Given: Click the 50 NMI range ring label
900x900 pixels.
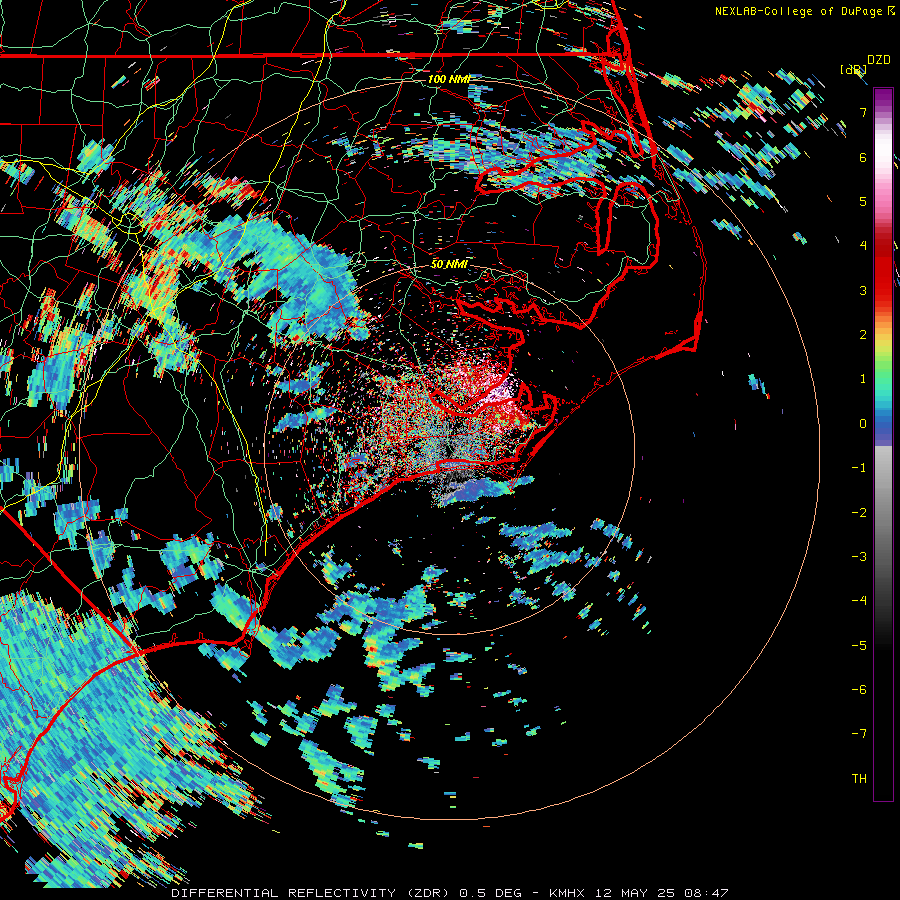Looking at the screenshot, I should click(x=449, y=264).
